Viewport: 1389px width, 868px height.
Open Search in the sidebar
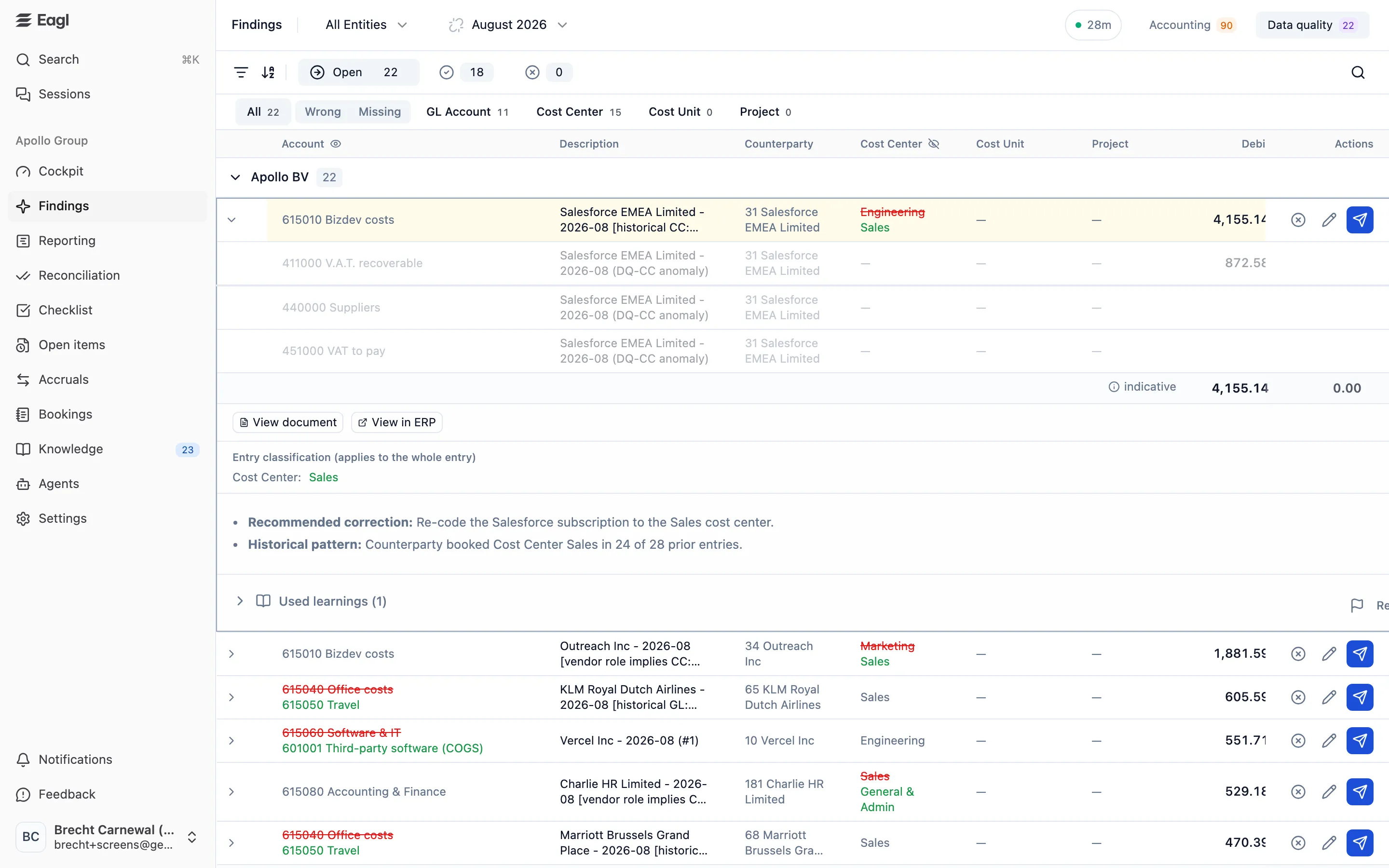[108, 60]
